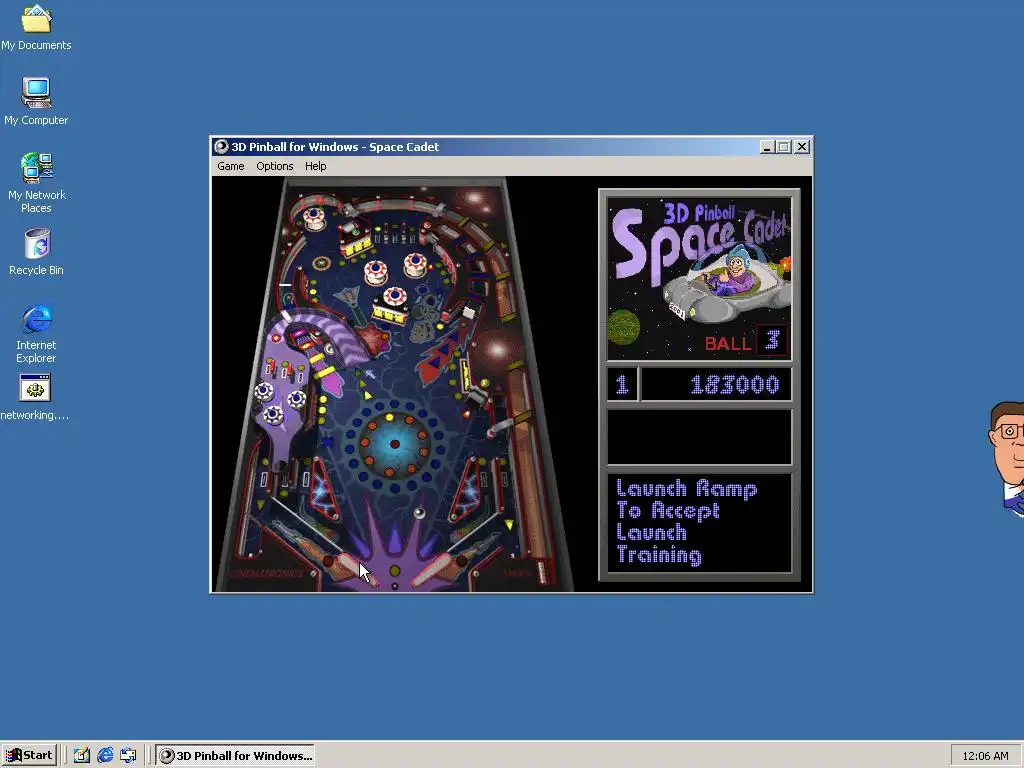The width and height of the screenshot is (1024, 768).
Task: Open the Game menu
Action: [231, 166]
